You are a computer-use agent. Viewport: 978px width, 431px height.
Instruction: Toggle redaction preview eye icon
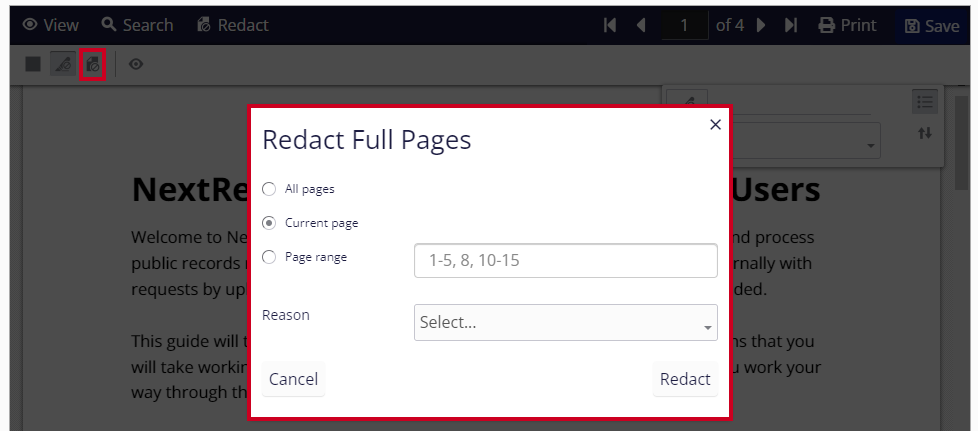click(136, 64)
